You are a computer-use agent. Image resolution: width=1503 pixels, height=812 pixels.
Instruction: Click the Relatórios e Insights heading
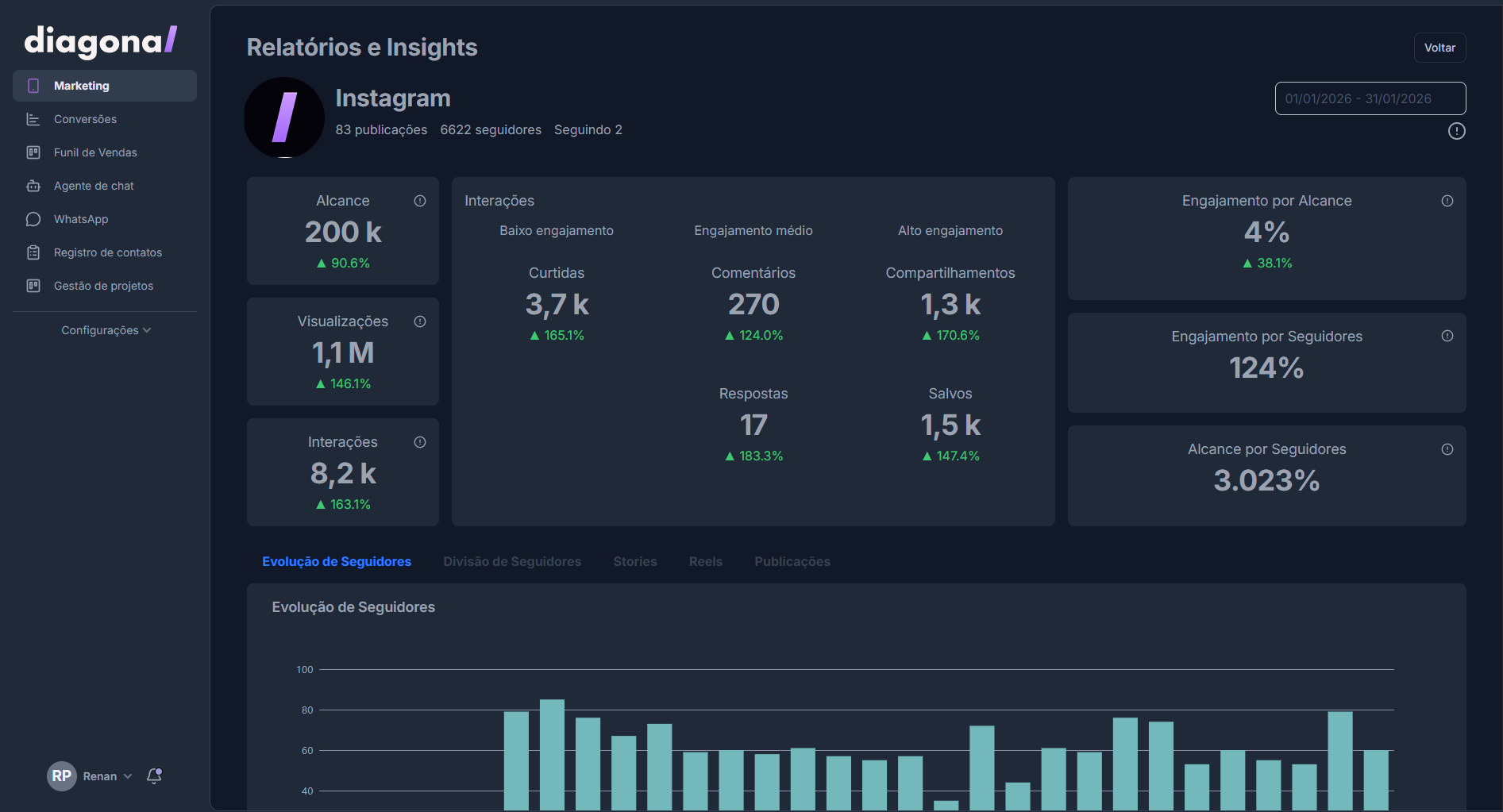(362, 48)
